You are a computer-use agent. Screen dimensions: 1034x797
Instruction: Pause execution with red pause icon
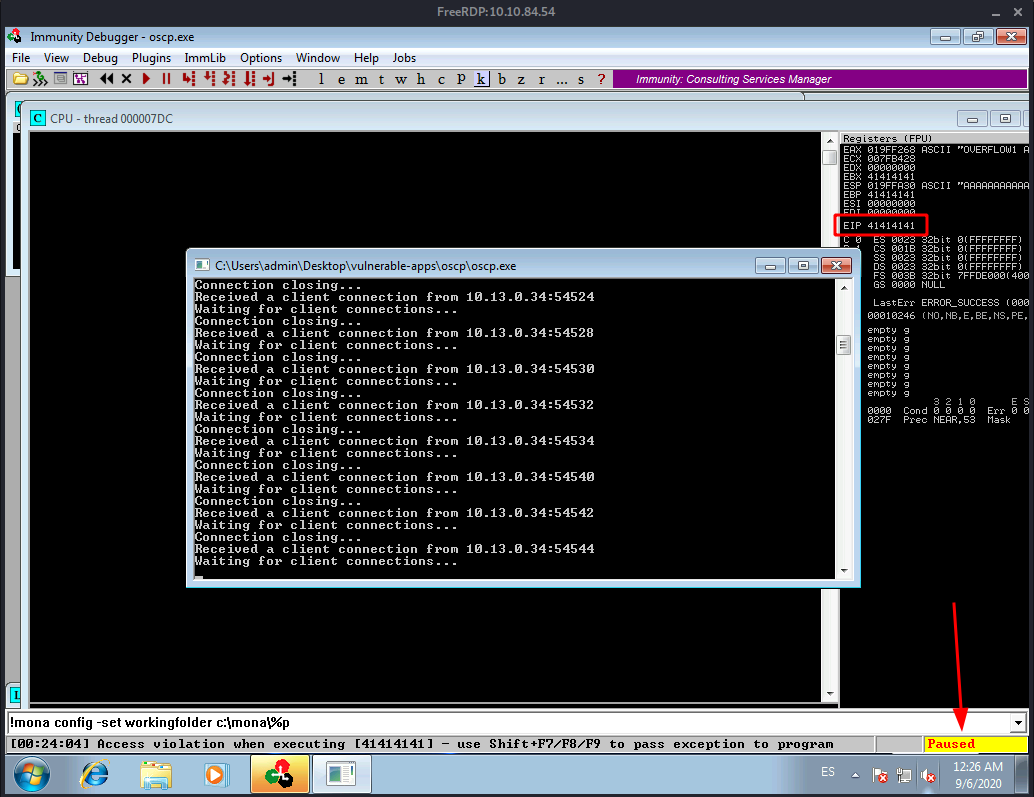pyautogui.click(x=166, y=79)
